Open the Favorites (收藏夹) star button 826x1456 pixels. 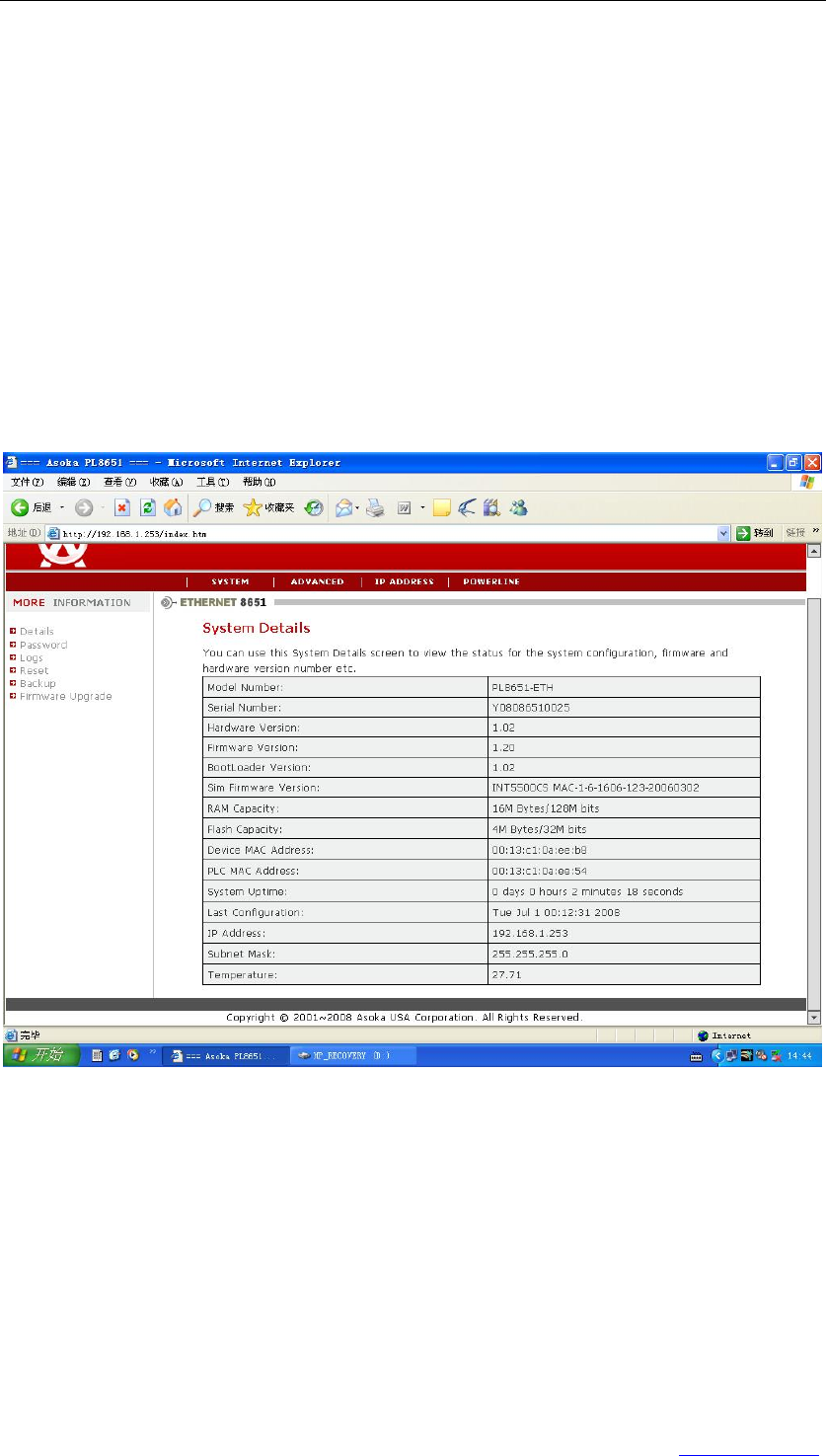[269, 507]
